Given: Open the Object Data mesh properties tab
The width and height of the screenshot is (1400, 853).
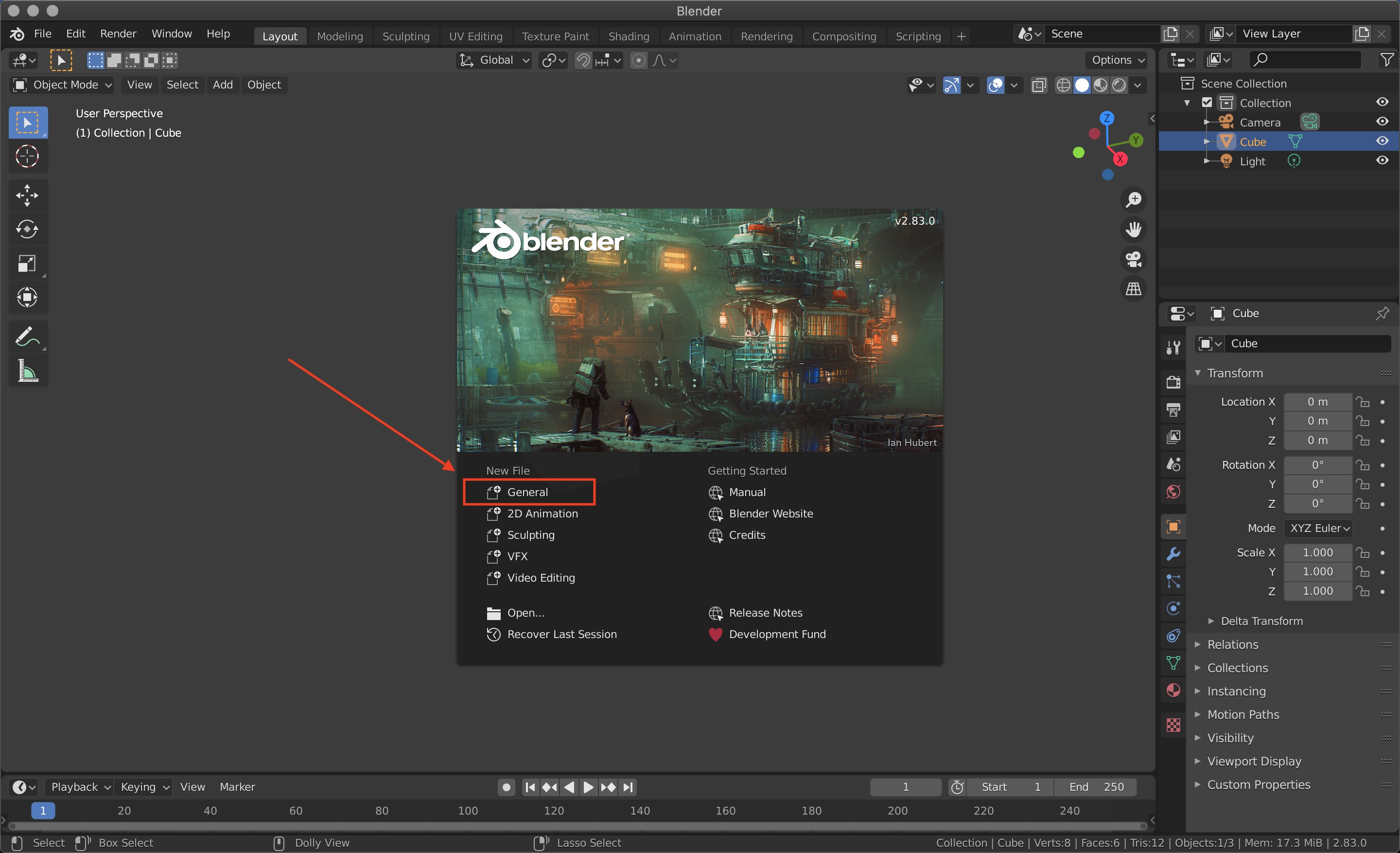Looking at the screenshot, I should (x=1173, y=663).
